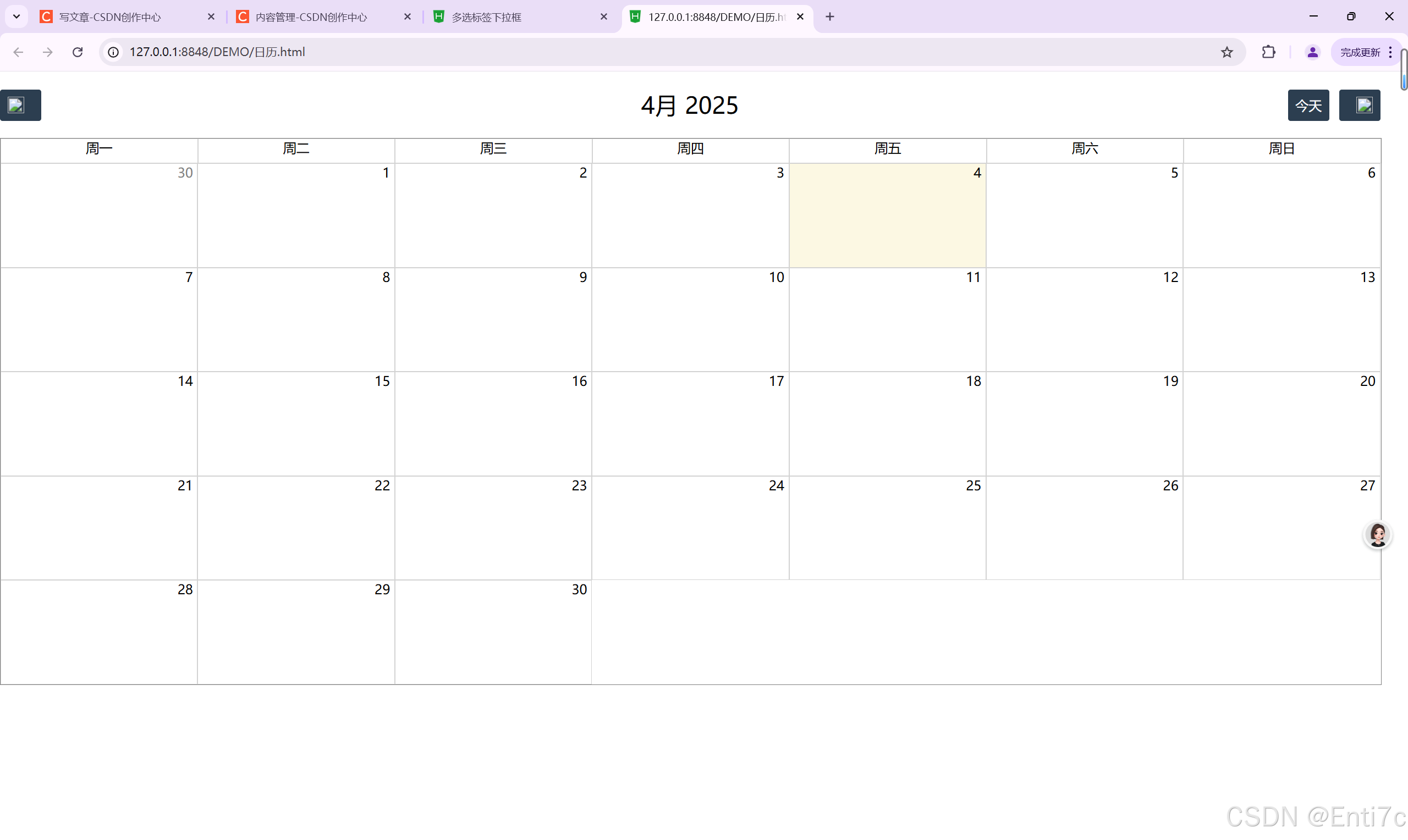Open the tab search dropdown arrow

(x=16, y=16)
